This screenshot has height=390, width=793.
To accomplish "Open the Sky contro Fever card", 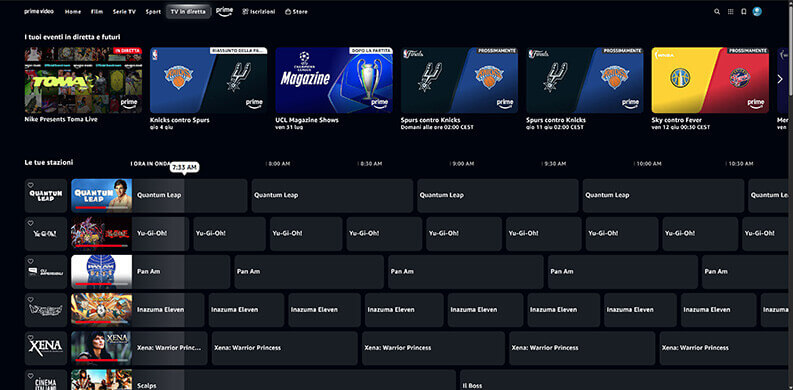I will (x=710, y=80).
